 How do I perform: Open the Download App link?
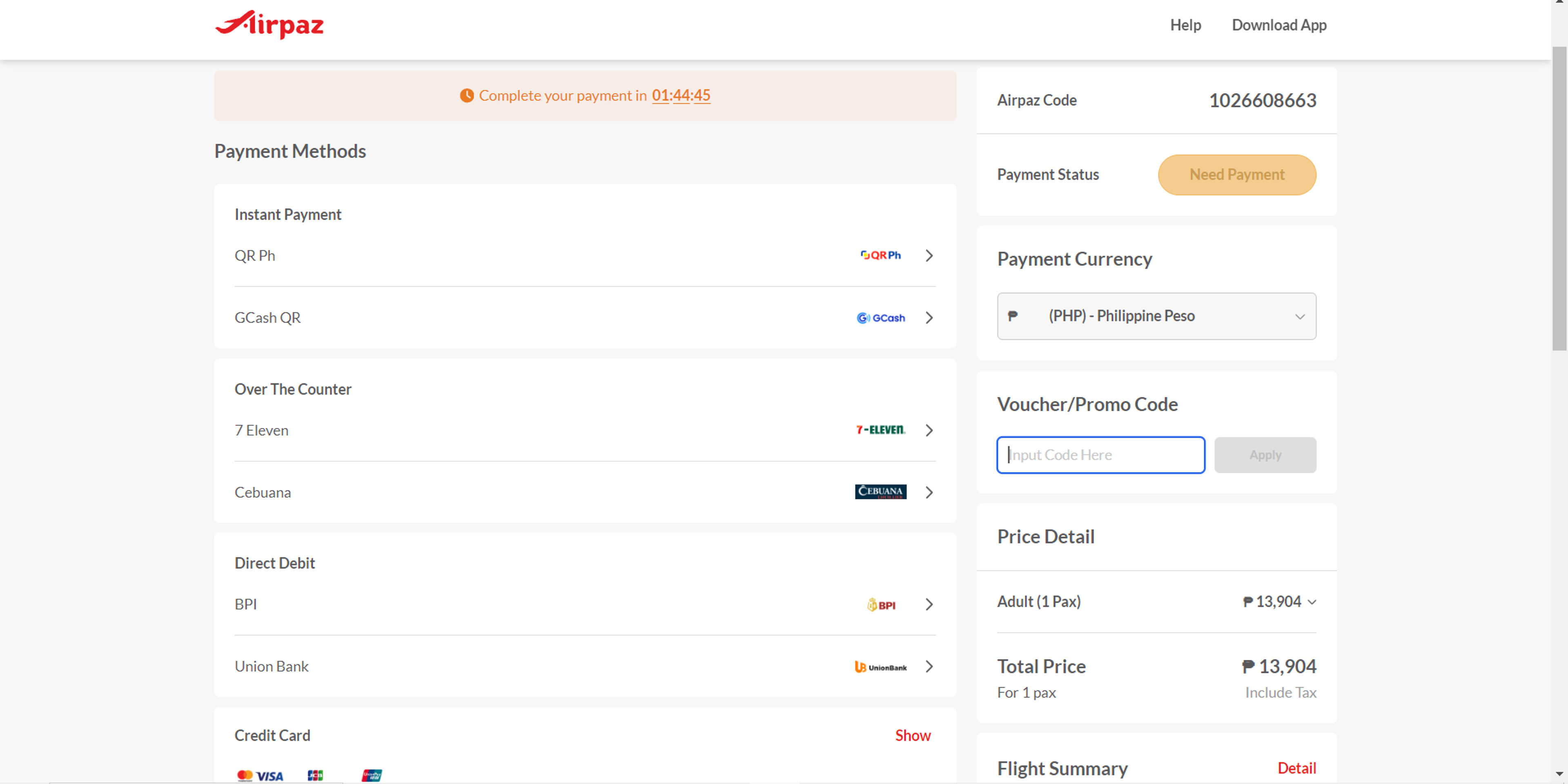tap(1279, 25)
